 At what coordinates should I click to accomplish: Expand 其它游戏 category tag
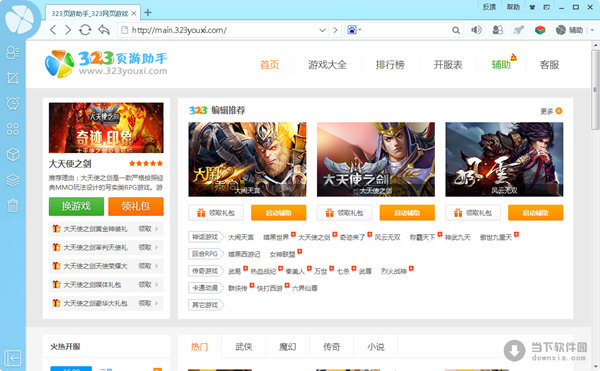[205, 305]
